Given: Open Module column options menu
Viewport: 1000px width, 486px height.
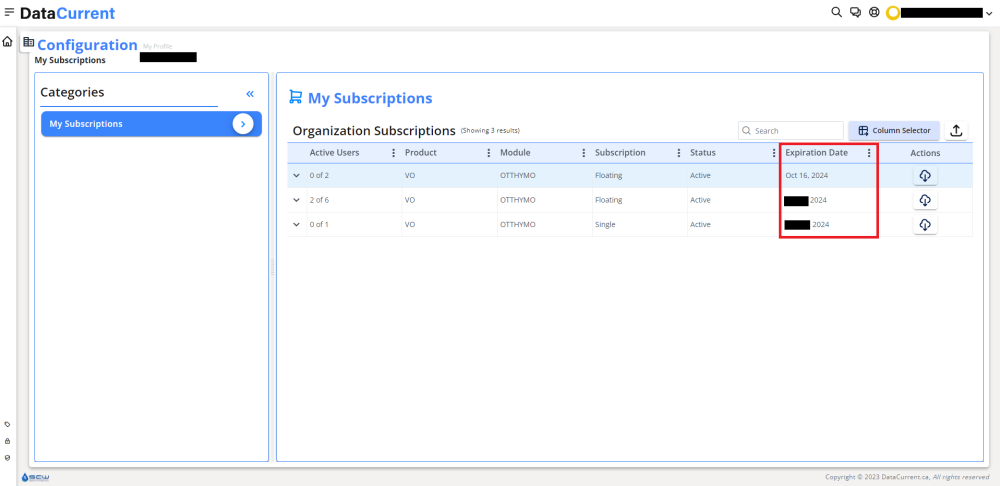Looking at the screenshot, I should click(584, 153).
